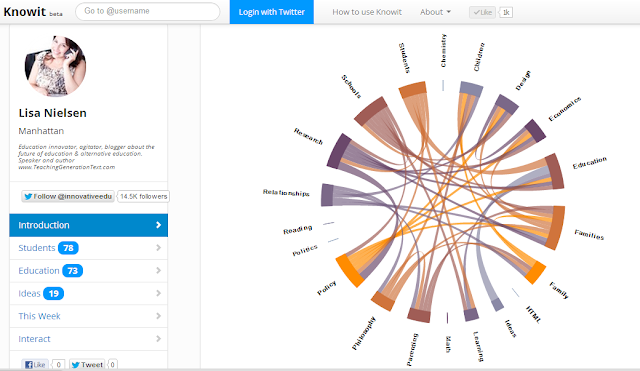Click the 19 badge beside Ideas

pyautogui.click(x=53, y=293)
